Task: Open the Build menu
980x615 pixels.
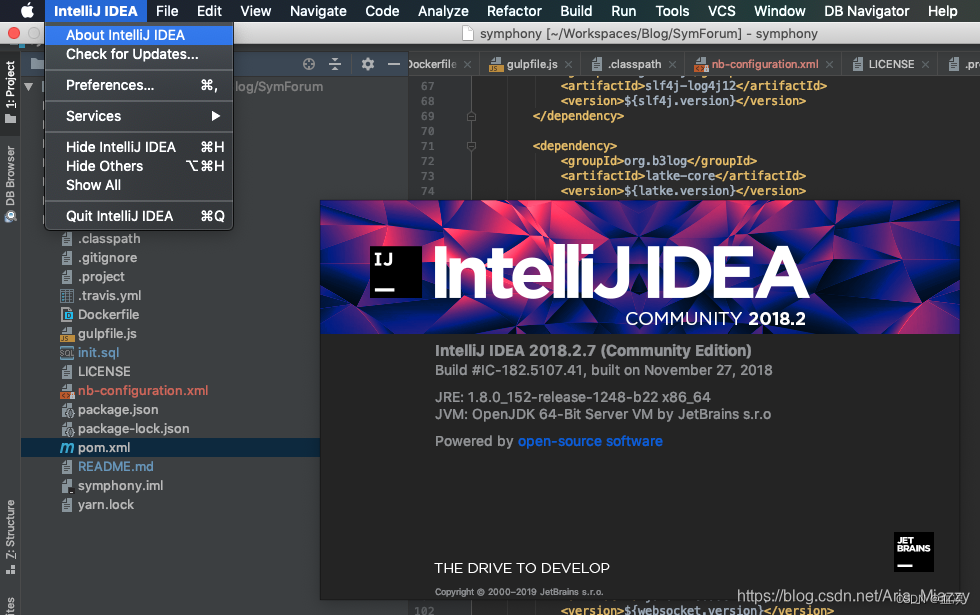Action: click(576, 11)
